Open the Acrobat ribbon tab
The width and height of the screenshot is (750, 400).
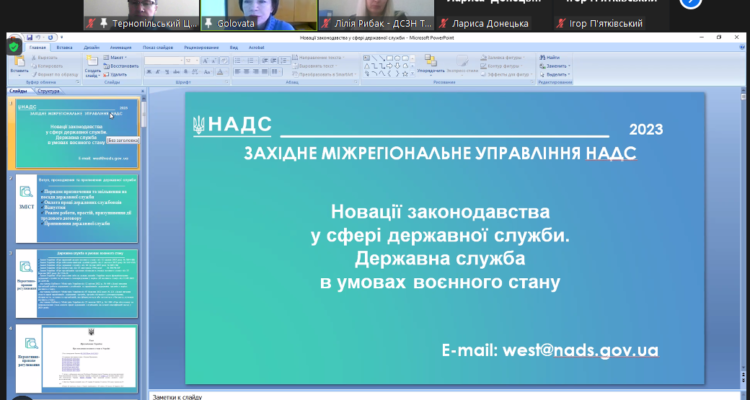click(256, 48)
